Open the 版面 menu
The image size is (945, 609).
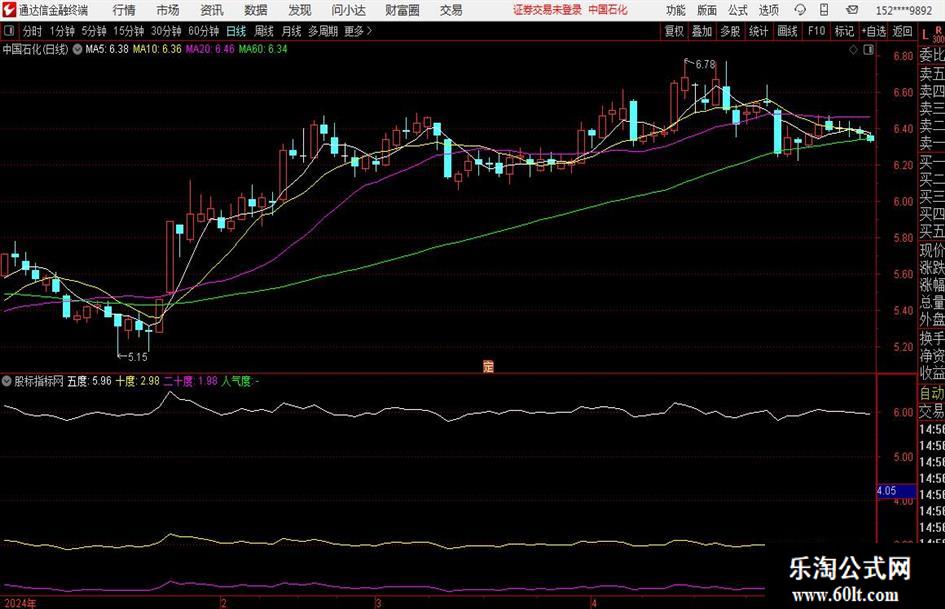[x=707, y=10]
